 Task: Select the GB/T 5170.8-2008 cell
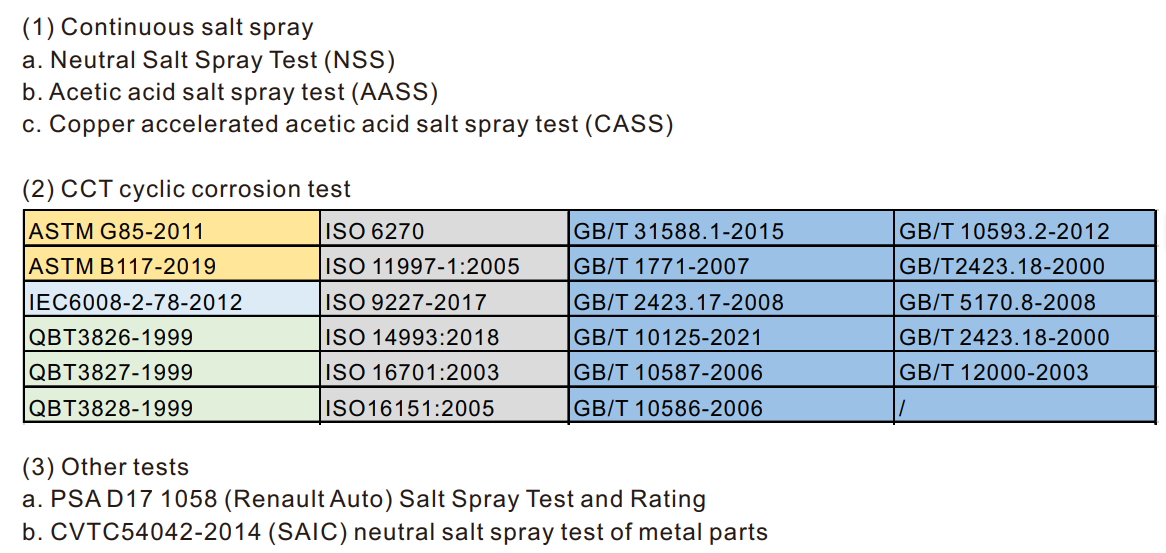(x=1025, y=299)
